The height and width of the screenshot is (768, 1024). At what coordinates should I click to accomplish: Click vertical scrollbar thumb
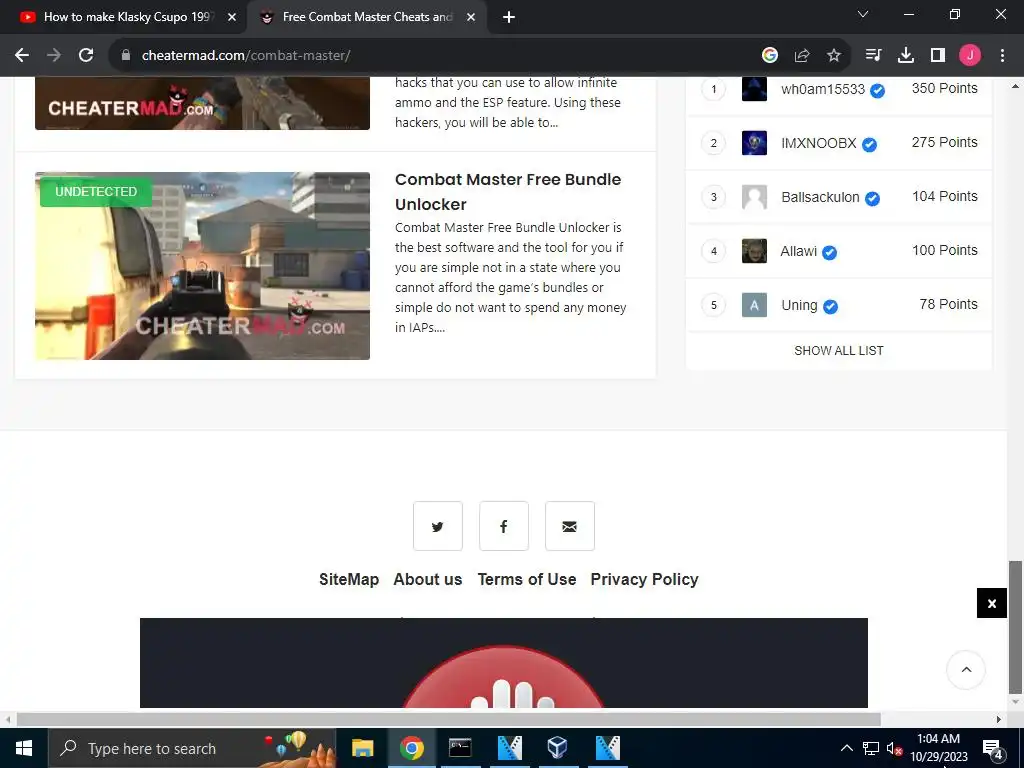(1016, 627)
